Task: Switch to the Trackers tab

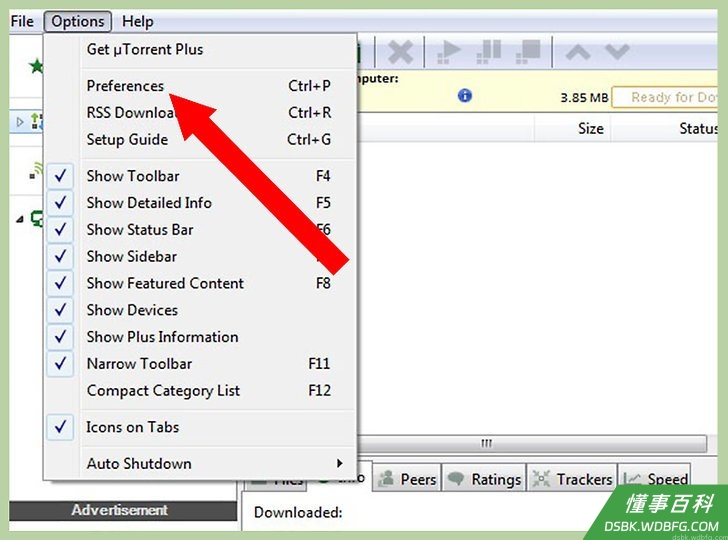Action: click(x=572, y=478)
